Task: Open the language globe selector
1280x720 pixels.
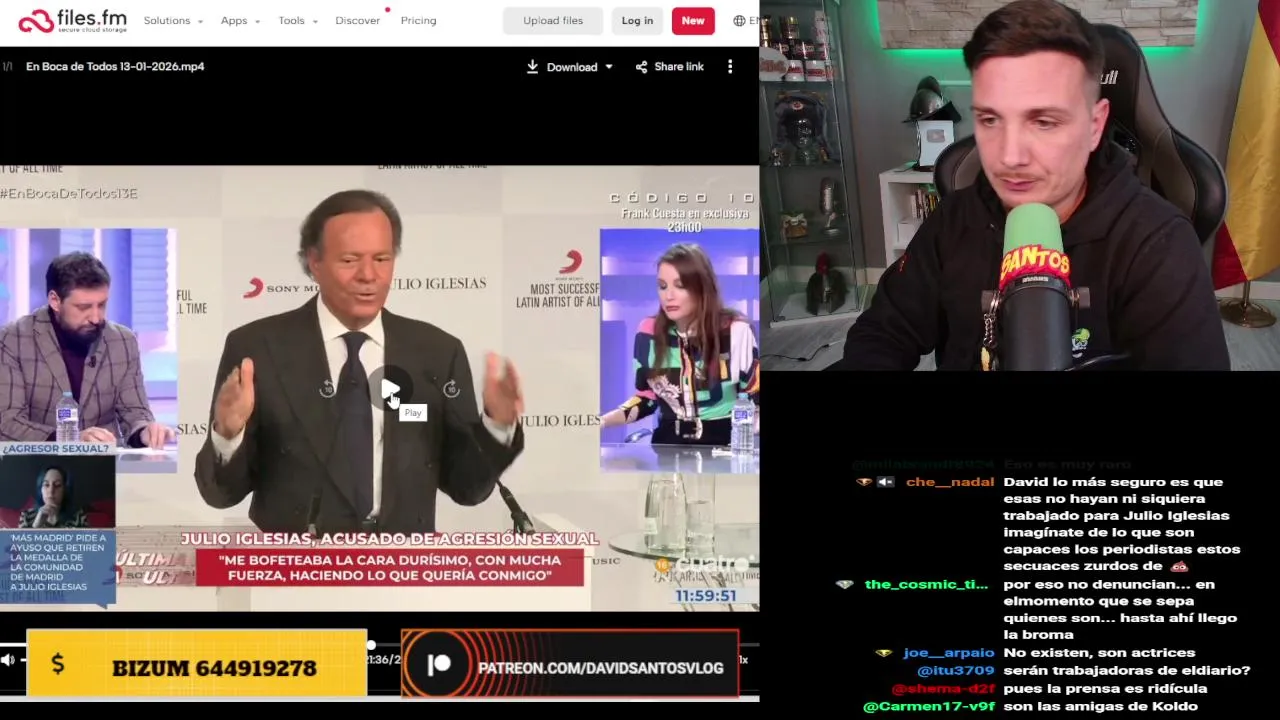Action: point(739,21)
